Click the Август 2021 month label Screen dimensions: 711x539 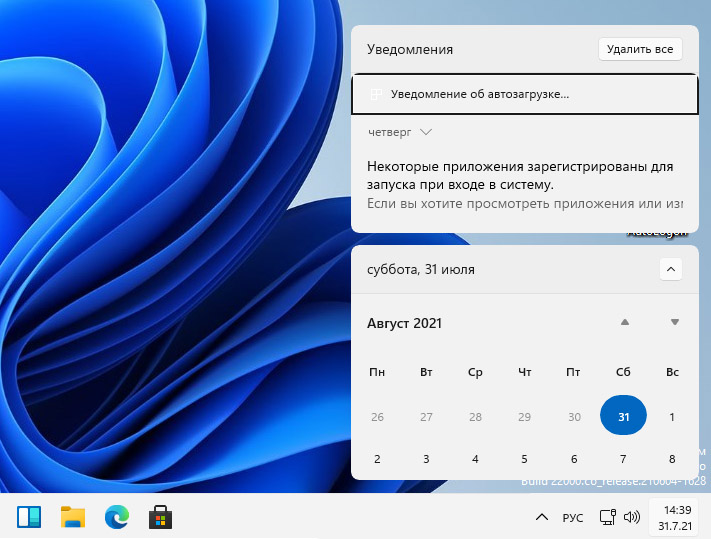pyautogui.click(x=404, y=323)
